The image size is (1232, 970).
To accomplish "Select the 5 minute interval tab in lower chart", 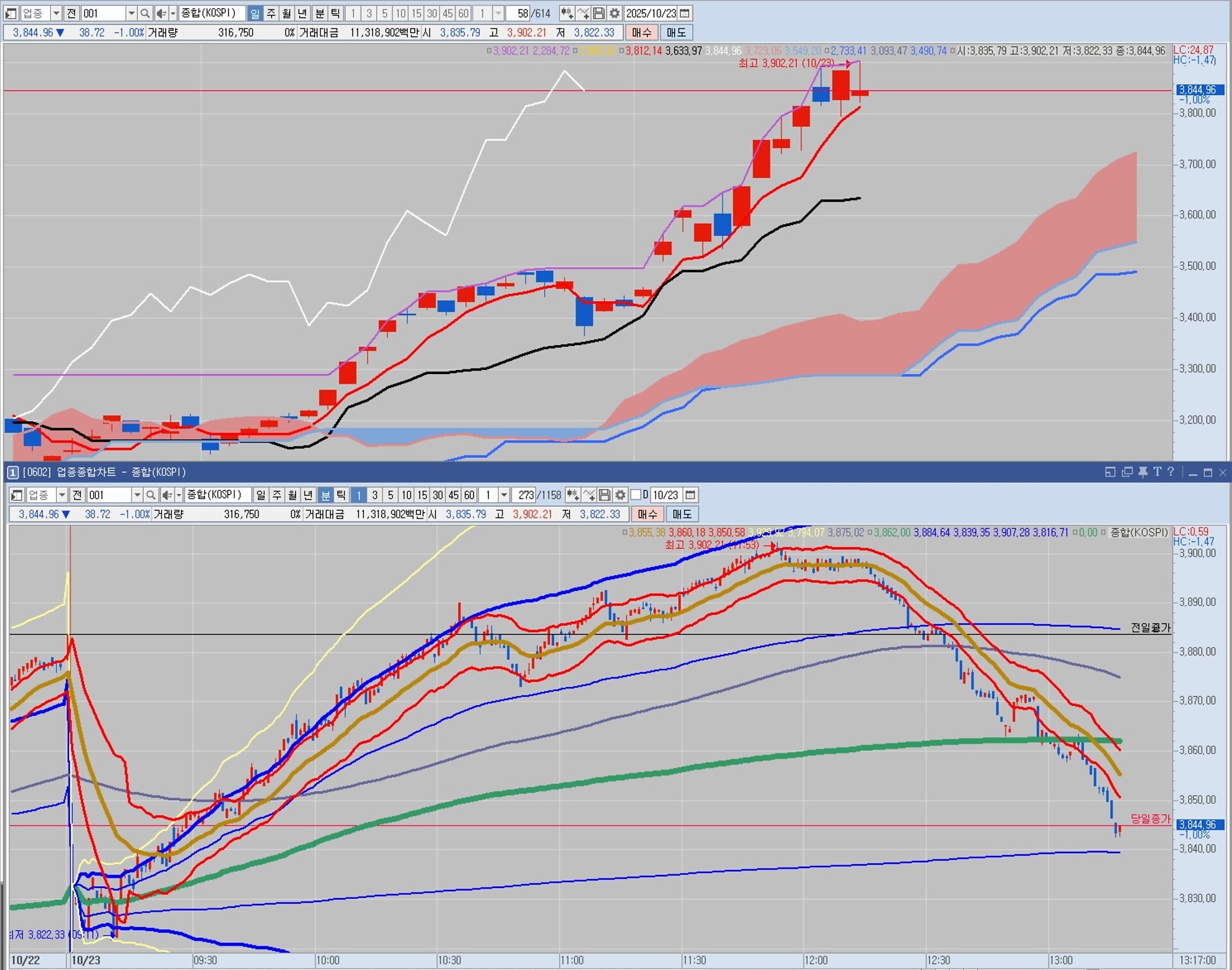I will click(390, 495).
